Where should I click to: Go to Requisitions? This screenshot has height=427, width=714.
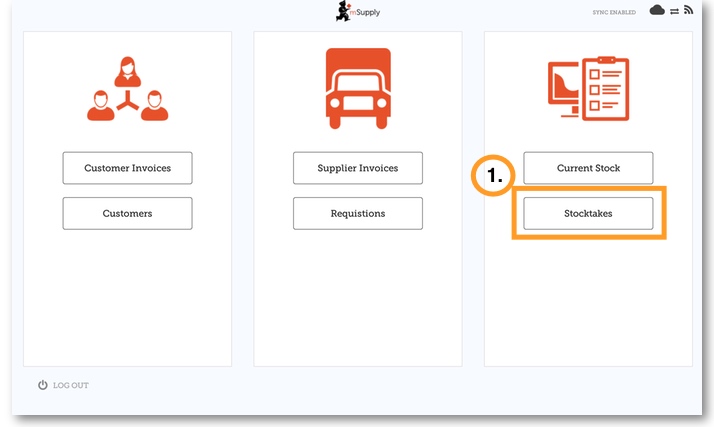point(357,213)
